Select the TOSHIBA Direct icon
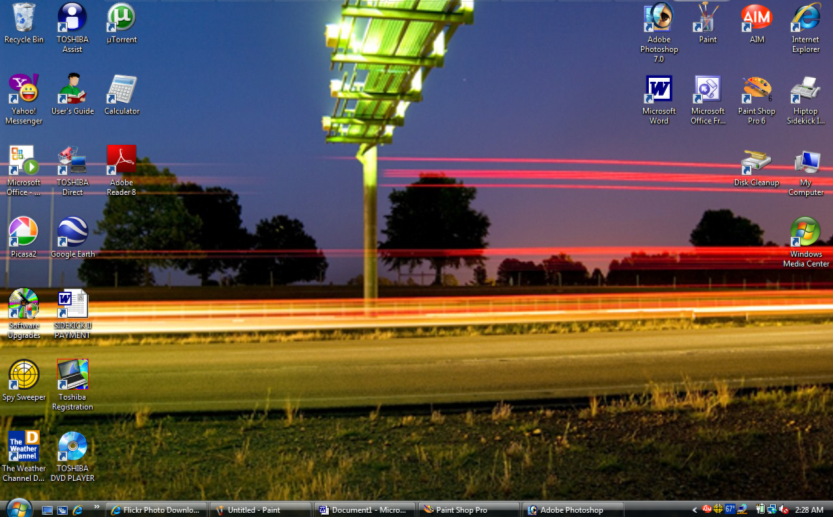 coord(72,171)
